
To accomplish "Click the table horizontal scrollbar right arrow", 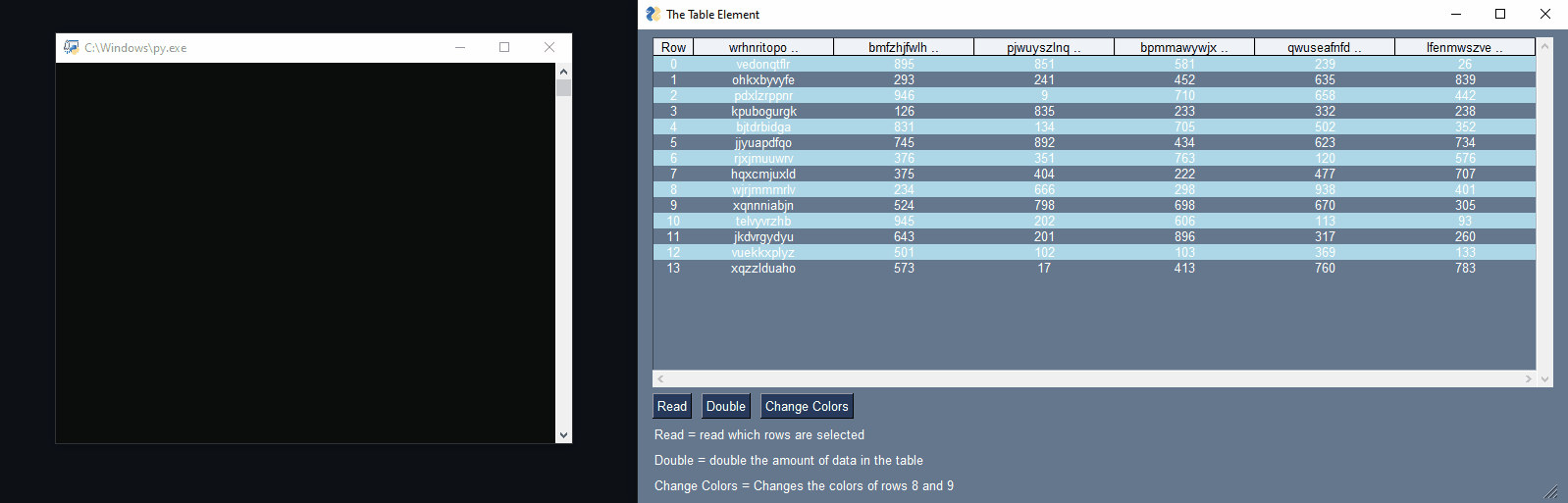I will pyautogui.click(x=1528, y=378).
